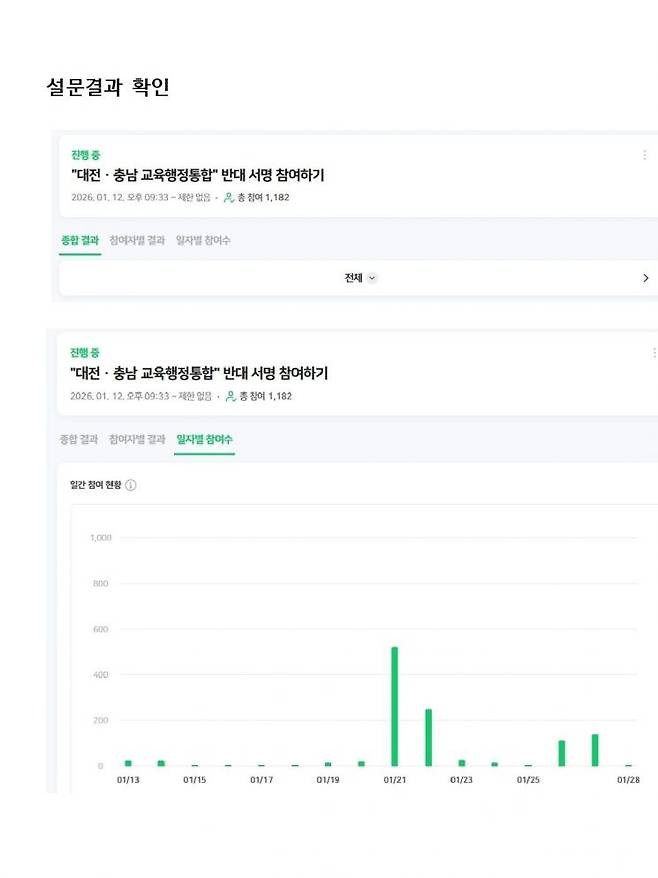Switch to 참여자별 결과 tab on first card
The height and width of the screenshot is (878, 658).
click(x=138, y=240)
